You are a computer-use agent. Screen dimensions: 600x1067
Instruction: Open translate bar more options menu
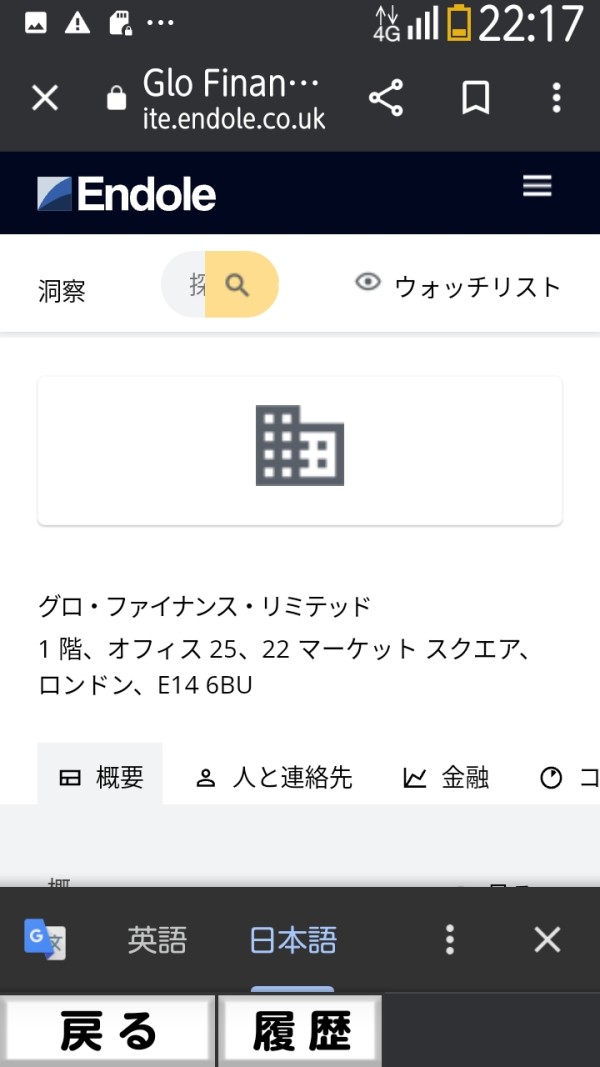(x=450, y=939)
